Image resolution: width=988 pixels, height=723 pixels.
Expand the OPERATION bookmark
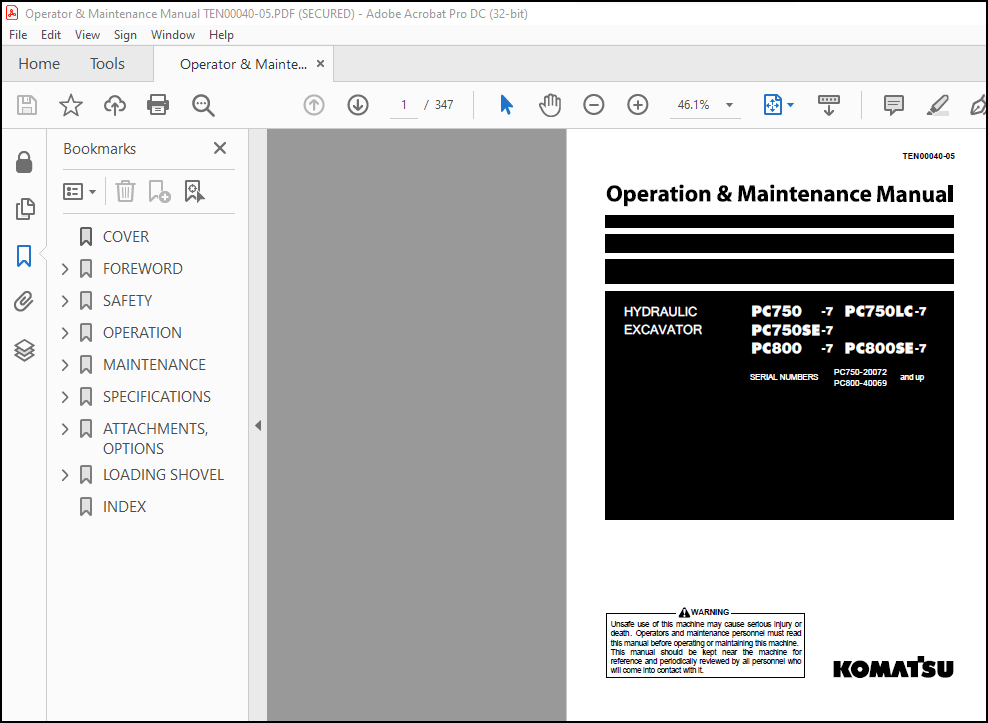64,333
